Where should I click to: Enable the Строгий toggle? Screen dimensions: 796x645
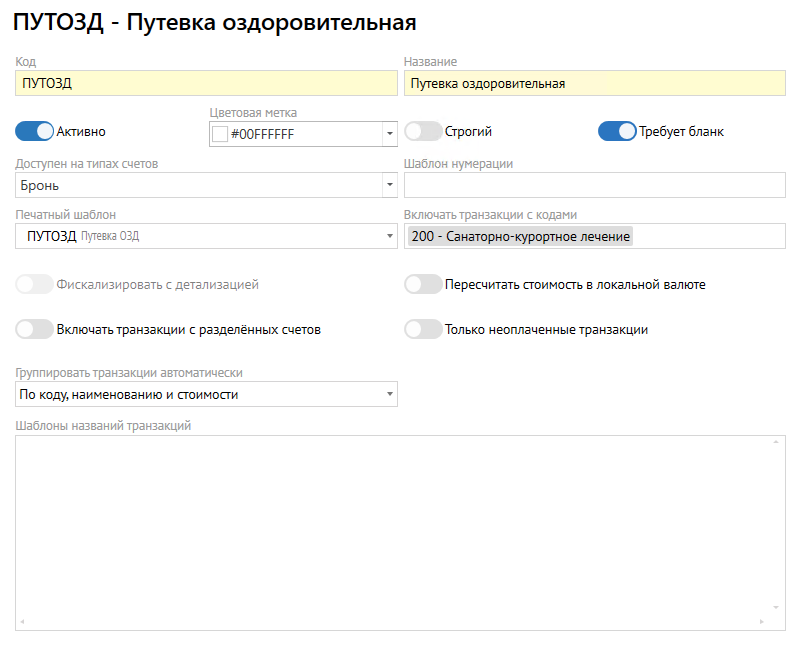click(x=423, y=131)
